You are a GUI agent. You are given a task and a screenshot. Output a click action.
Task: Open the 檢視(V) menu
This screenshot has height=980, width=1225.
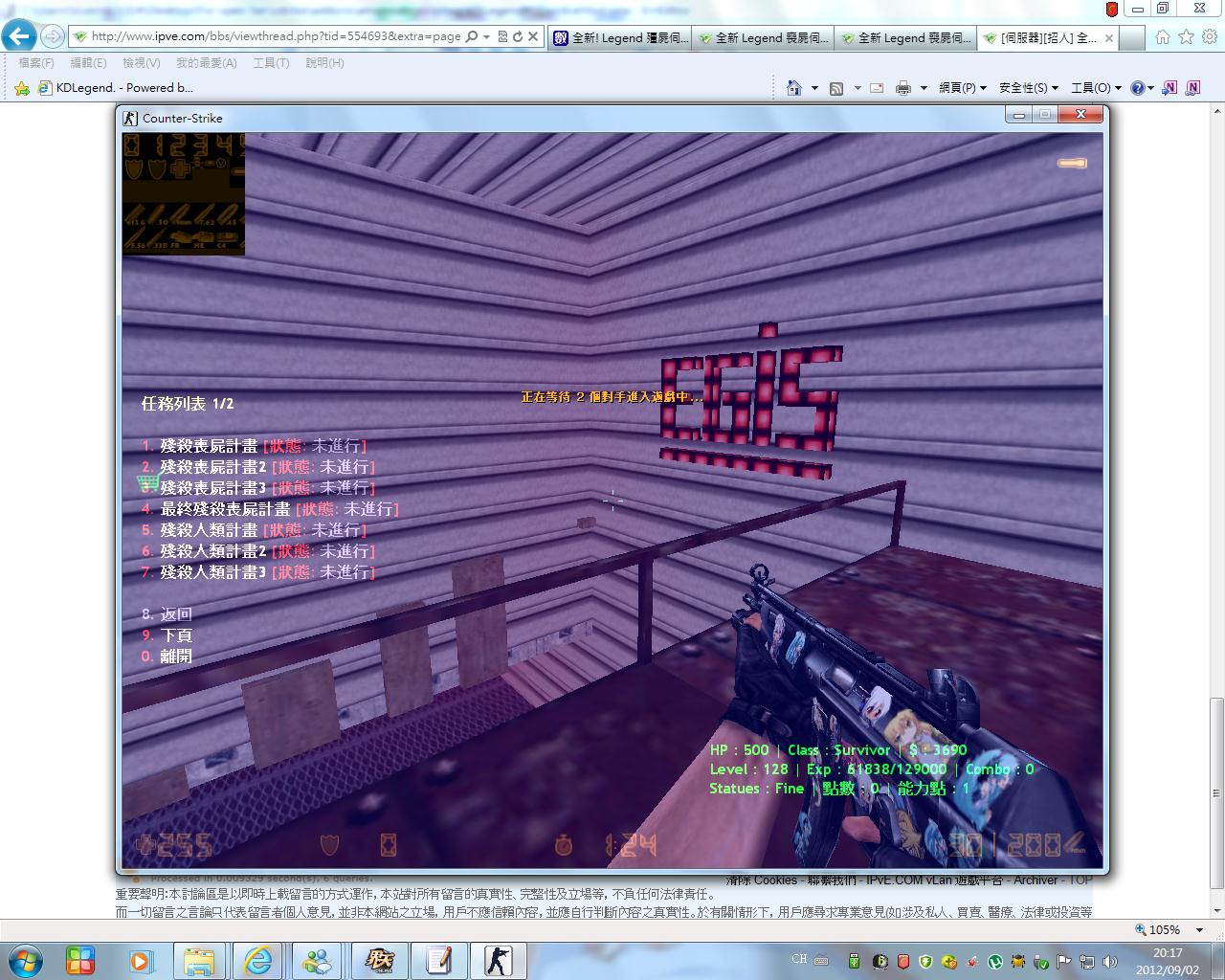pyautogui.click(x=142, y=63)
